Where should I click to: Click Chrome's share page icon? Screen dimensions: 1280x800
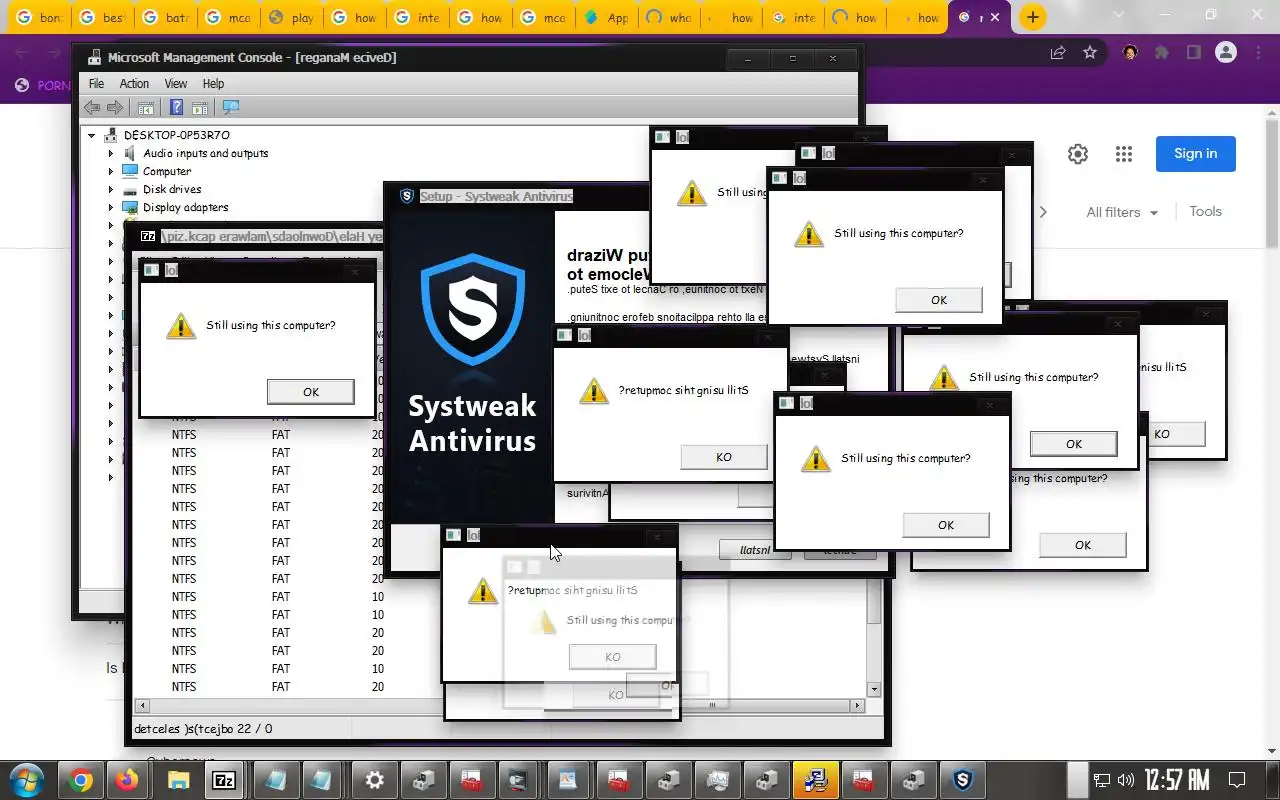pyautogui.click(x=1057, y=52)
